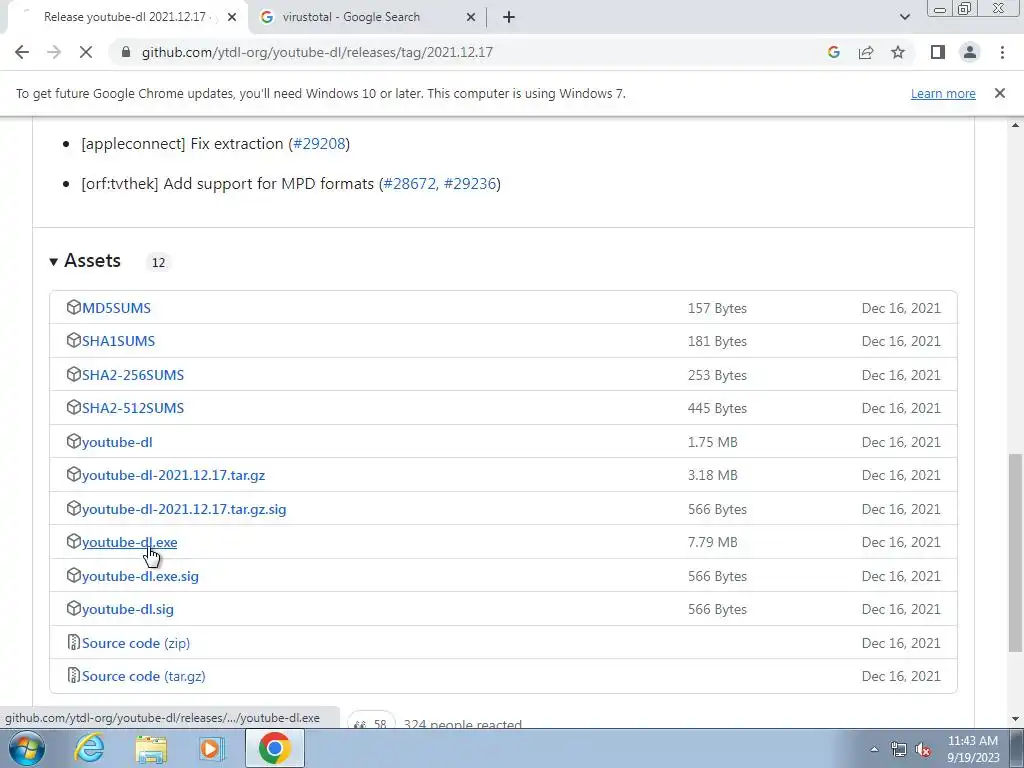The width and height of the screenshot is (1024, 768).
Task: Close the virustotal Google Search tab
Action: [470, 17]
